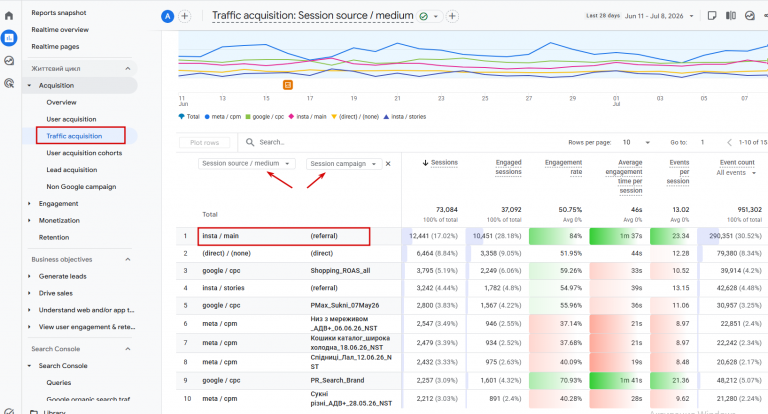This screenshot has height=414, width=768.
Task: Click the Shopping_ROAS_all campaign cell
Action: pyautogui.click(x=340, y=270)
